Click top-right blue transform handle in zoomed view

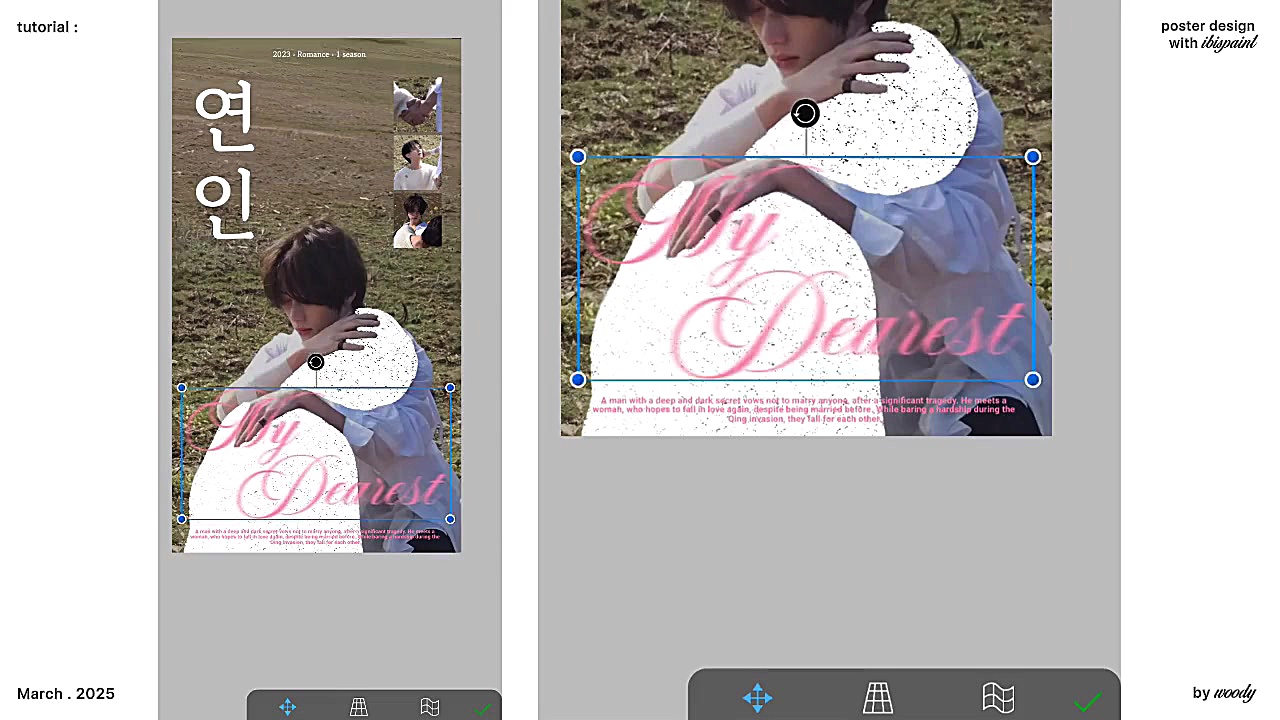point(1033,157)
